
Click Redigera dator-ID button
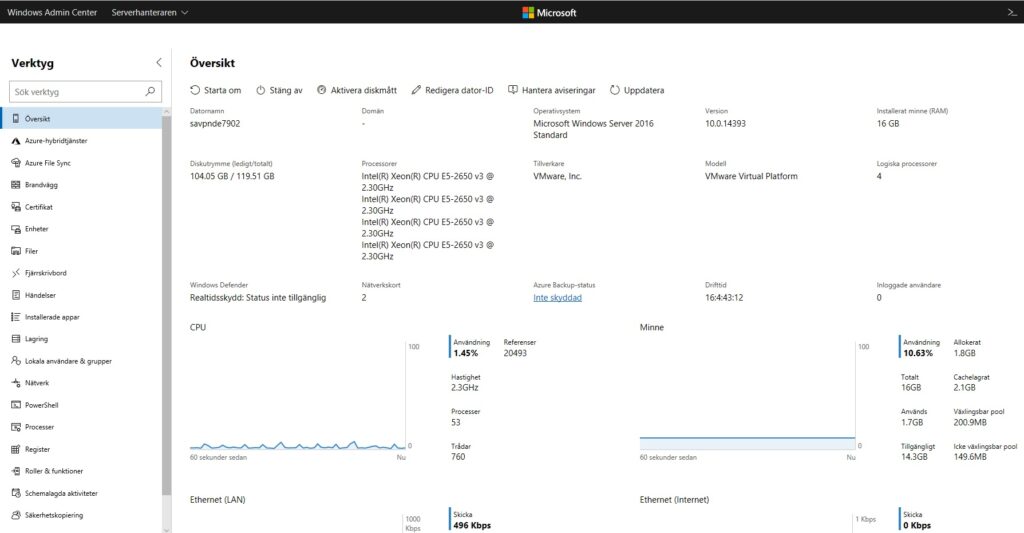(452, 90)
